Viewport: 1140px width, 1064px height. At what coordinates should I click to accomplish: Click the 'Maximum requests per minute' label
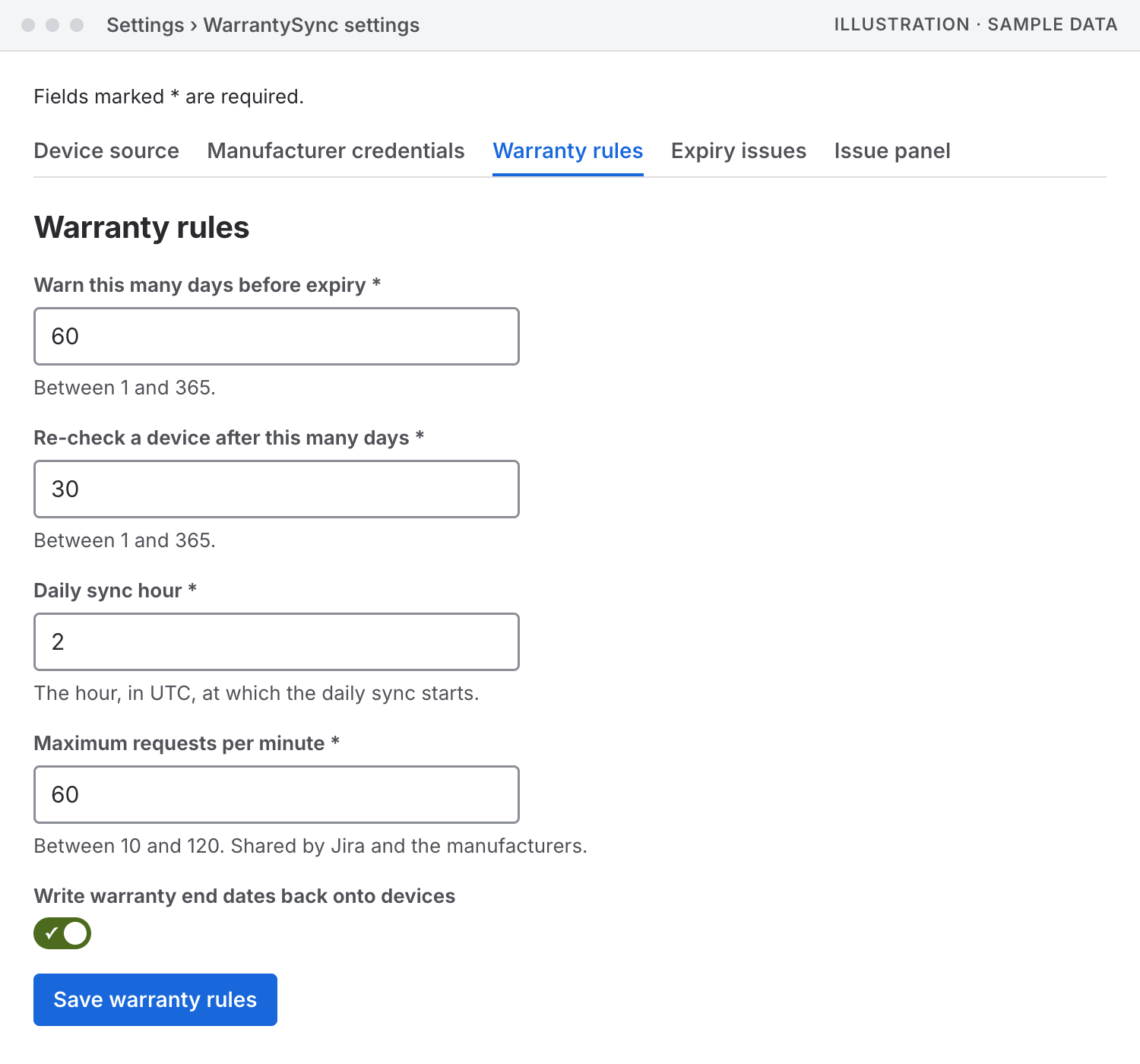(x=187, y=743)
